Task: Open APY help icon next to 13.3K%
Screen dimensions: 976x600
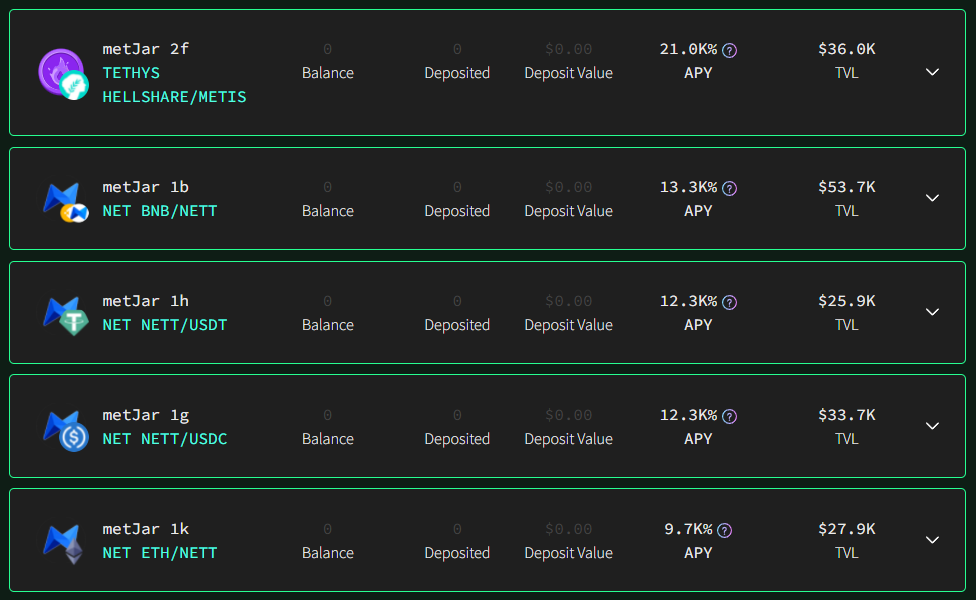Action: pyautogui.click(x=730, y=189)
